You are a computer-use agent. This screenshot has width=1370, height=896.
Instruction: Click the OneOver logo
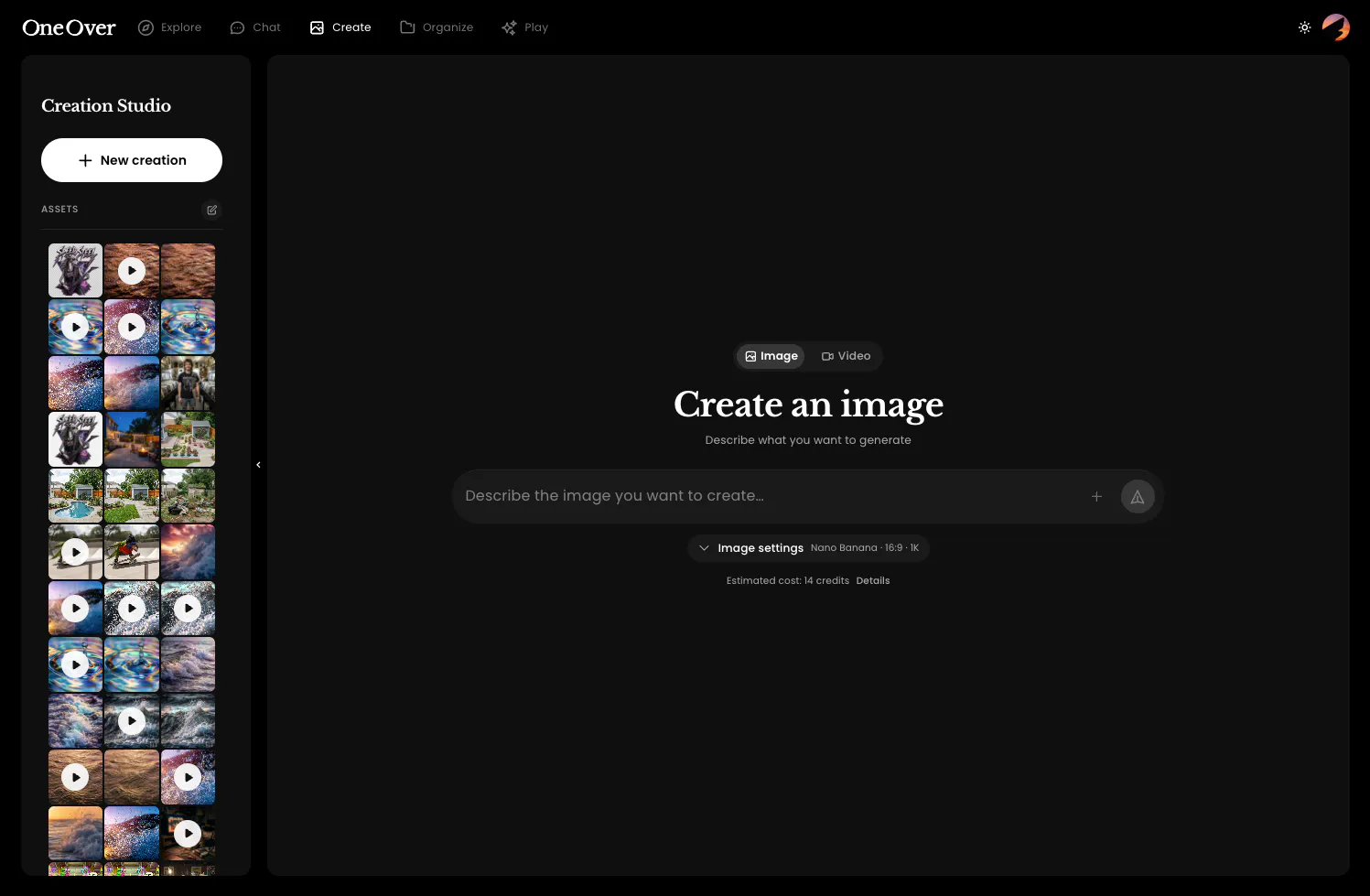[69, 27]
